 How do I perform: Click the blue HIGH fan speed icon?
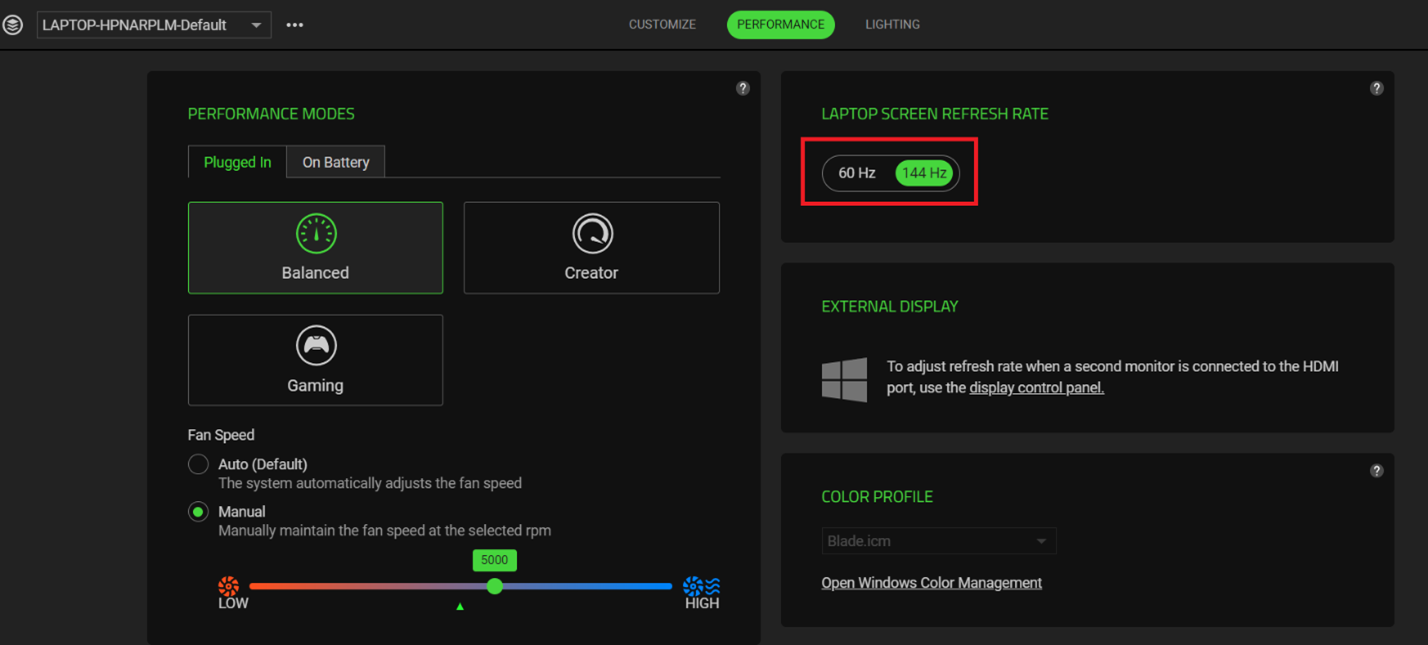click(701, 586)
